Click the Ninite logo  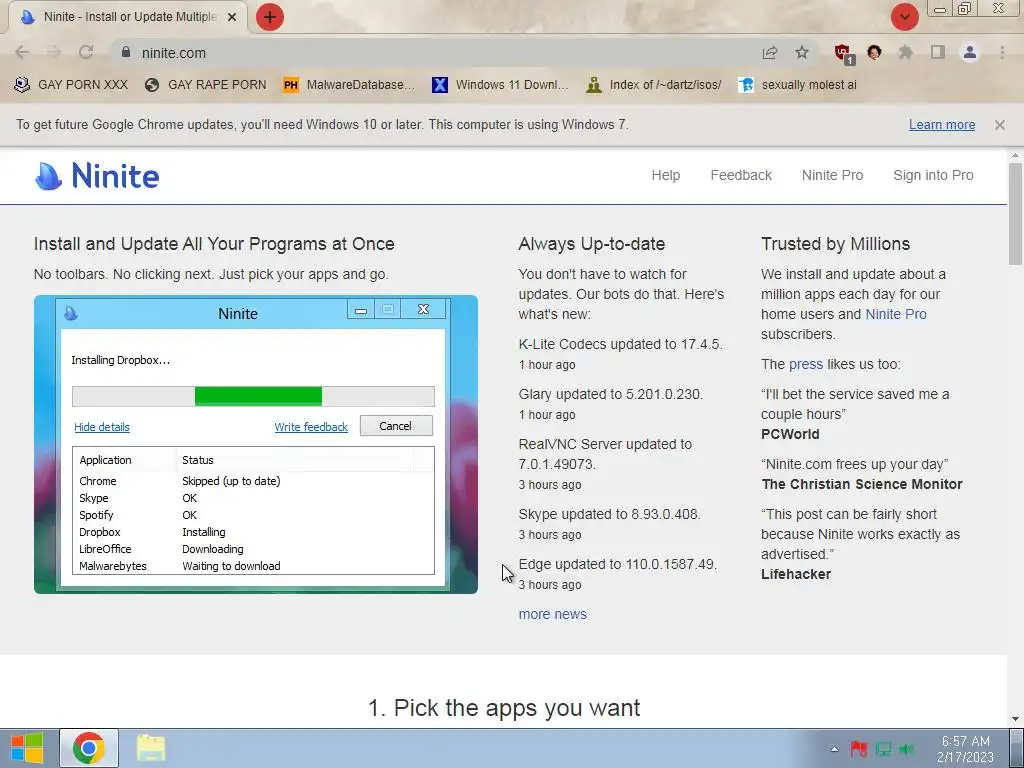(97, 176)
